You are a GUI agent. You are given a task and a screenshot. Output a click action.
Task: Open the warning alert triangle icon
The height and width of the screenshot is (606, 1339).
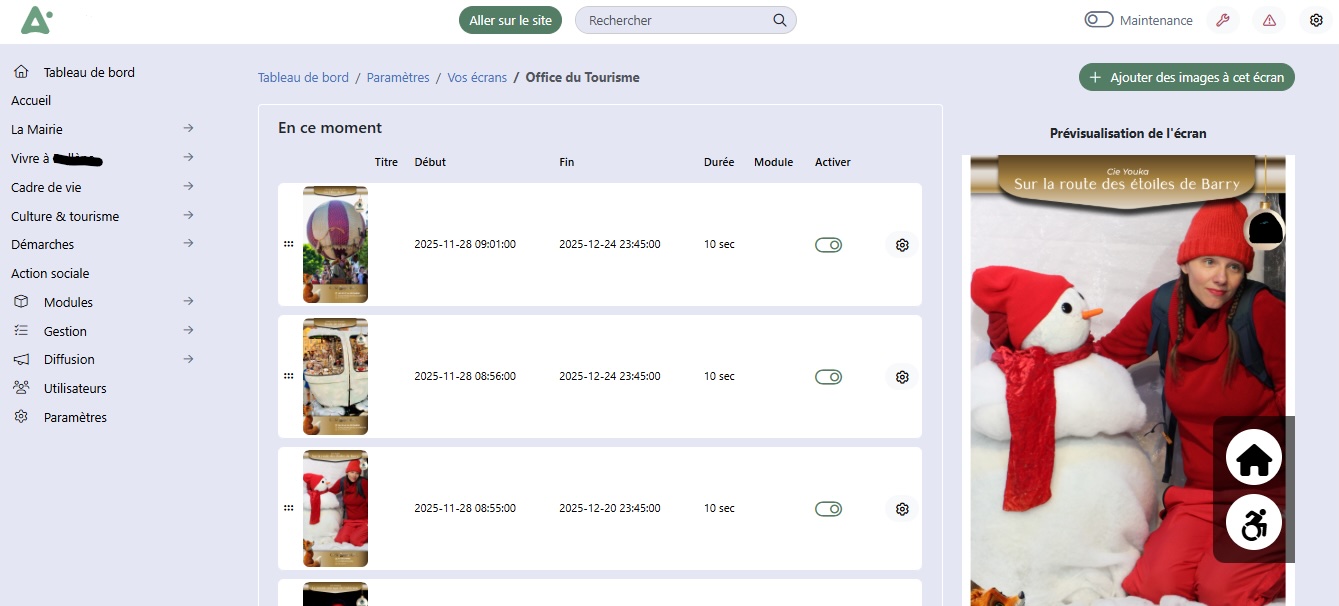[1269, 20]
